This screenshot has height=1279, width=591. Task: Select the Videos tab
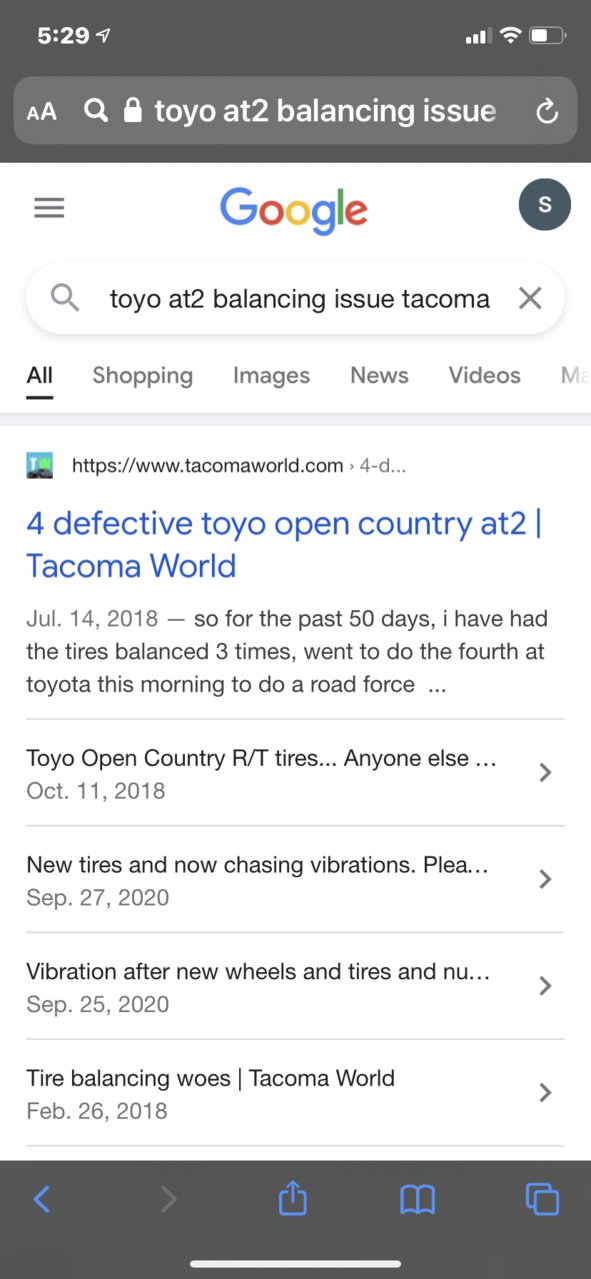click(484, 375)
